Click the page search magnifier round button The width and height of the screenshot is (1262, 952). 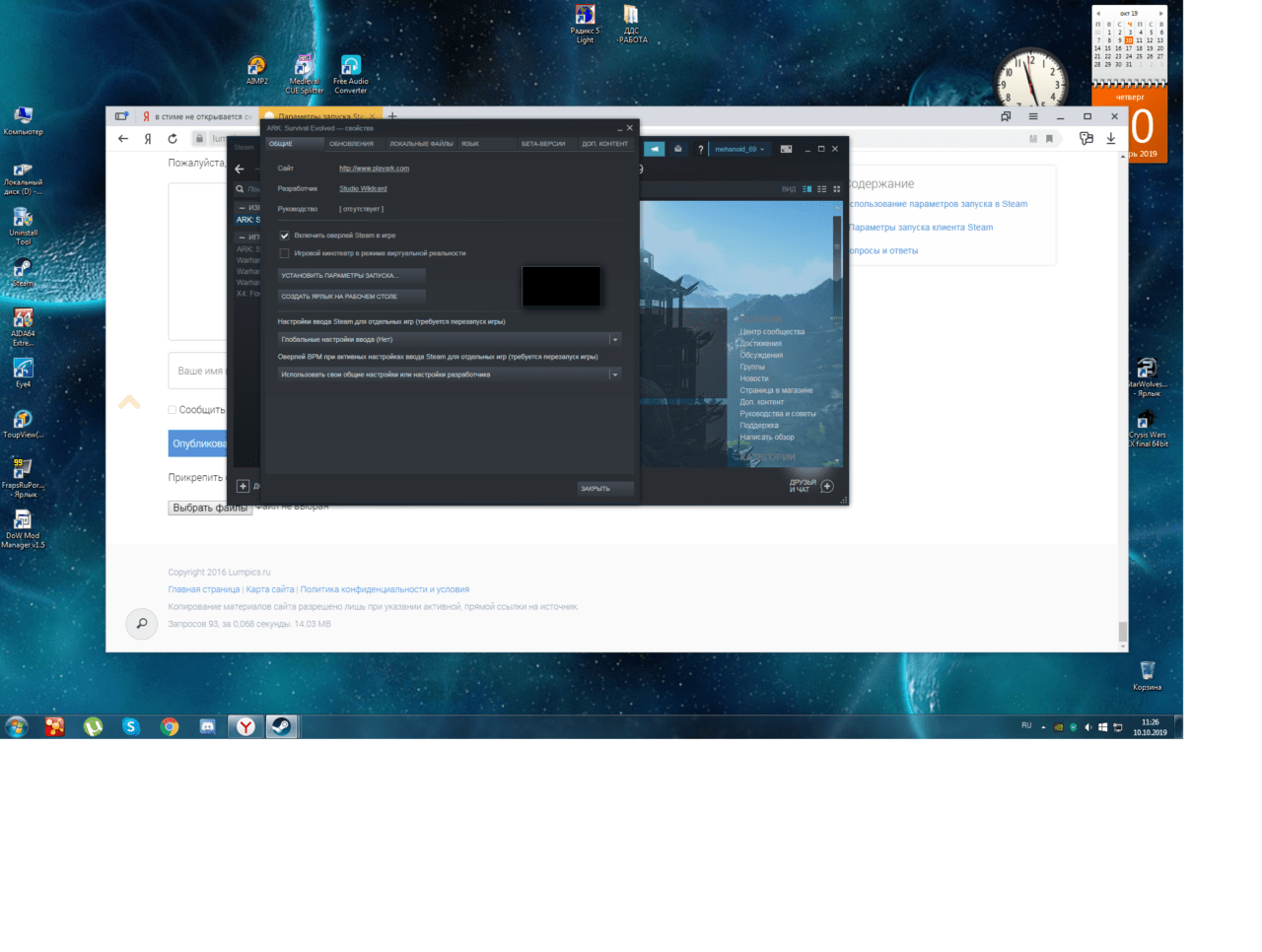142,624
